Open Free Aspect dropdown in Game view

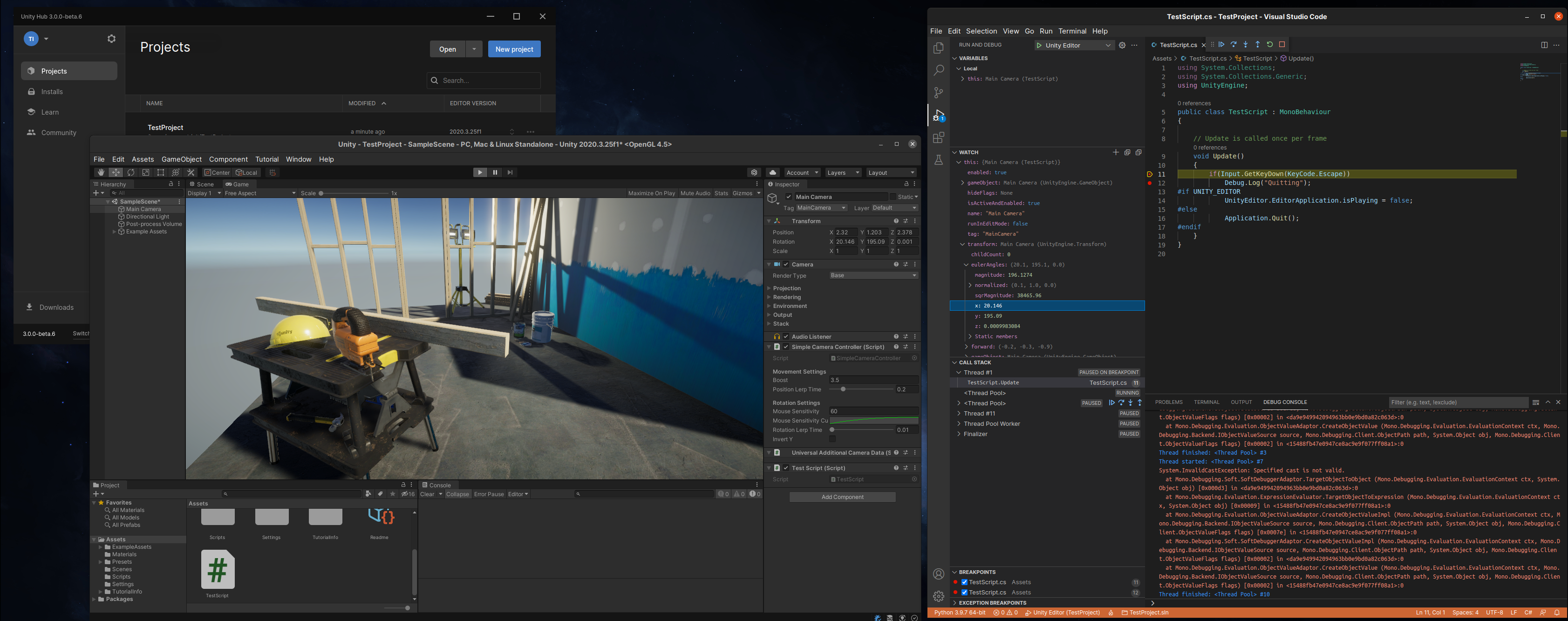pos(260,193)
